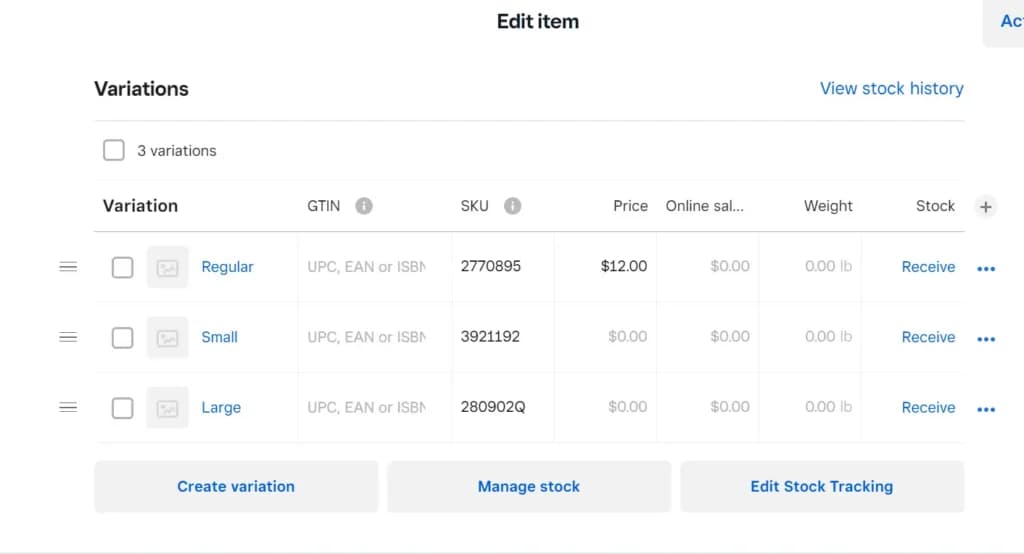Click the online sale price for Large
This screenshot has width=1024, height=554.
(x=708, y=408)
